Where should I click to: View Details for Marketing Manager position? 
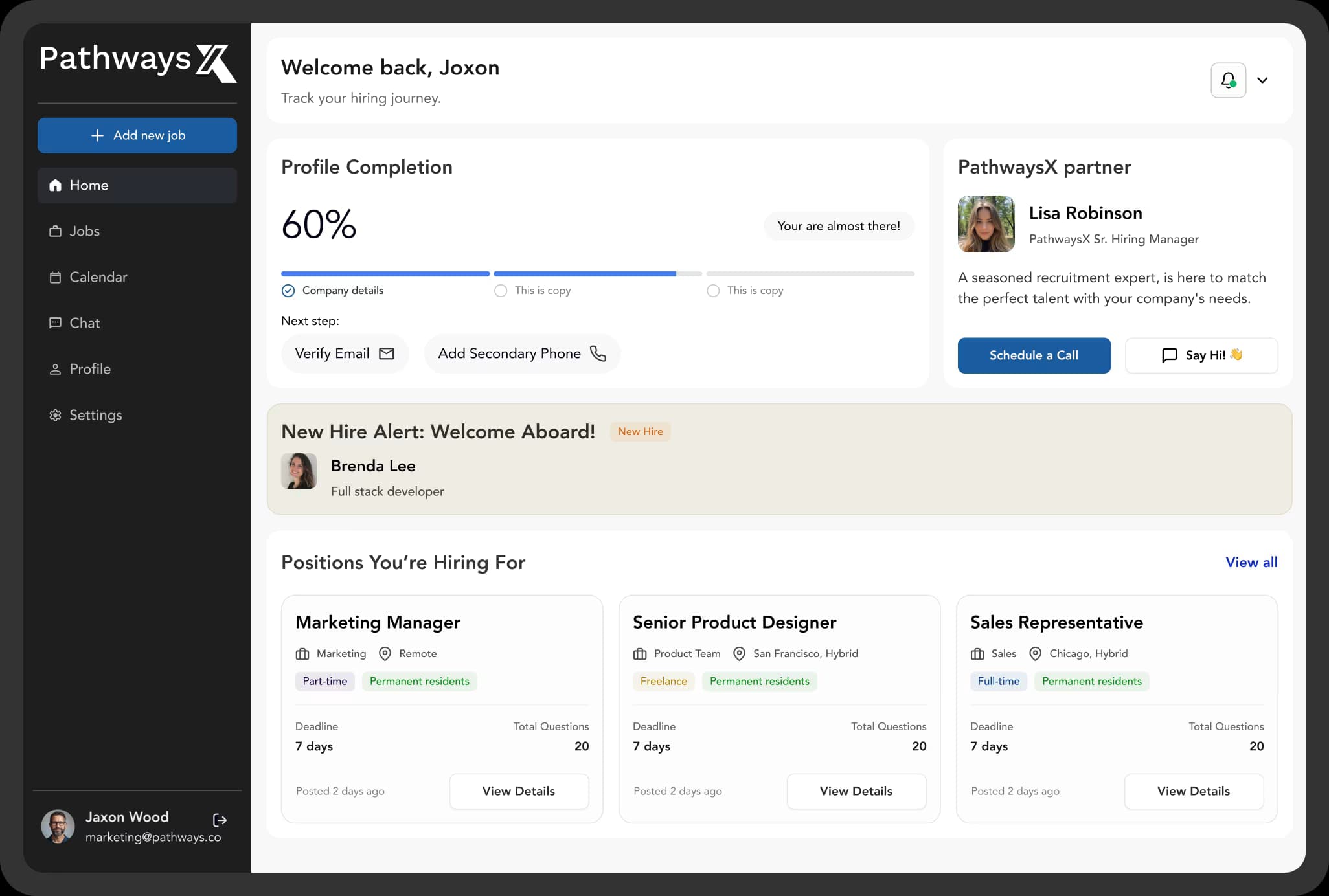point(518,791)
